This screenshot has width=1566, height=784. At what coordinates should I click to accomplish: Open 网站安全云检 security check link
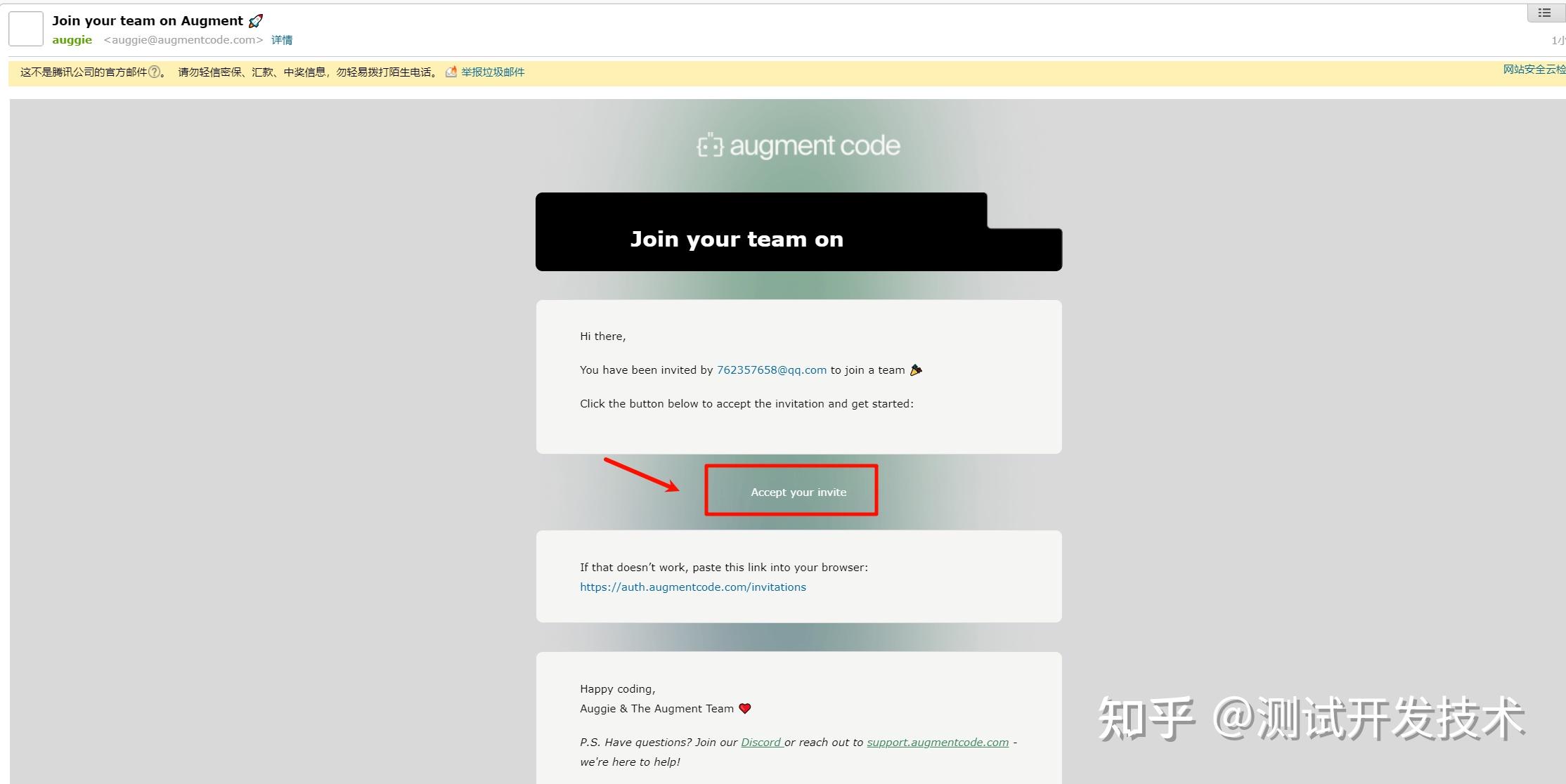pyautogui.click(x=1534, y=69)
